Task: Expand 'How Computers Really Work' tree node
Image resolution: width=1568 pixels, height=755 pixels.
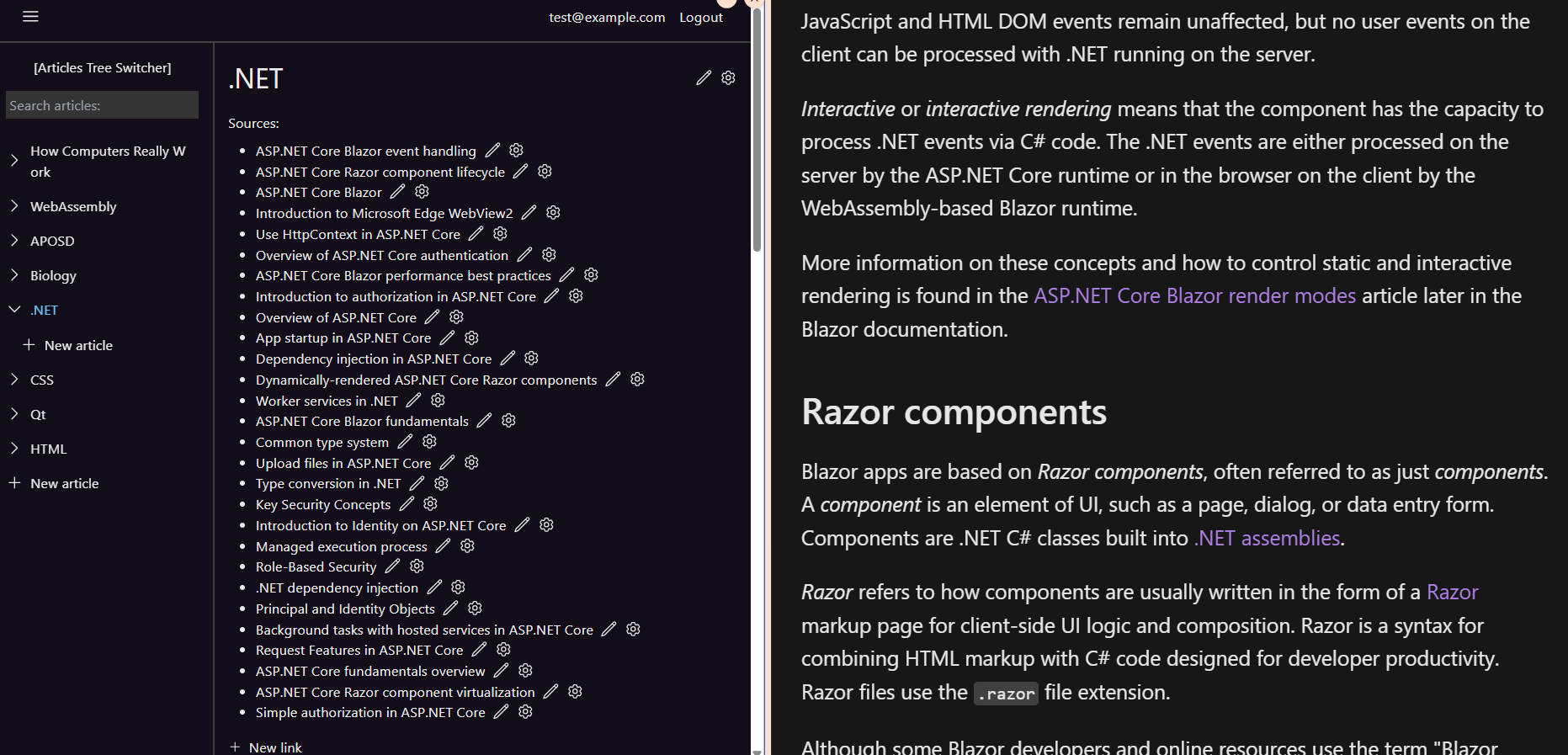Action: (14, 161)
